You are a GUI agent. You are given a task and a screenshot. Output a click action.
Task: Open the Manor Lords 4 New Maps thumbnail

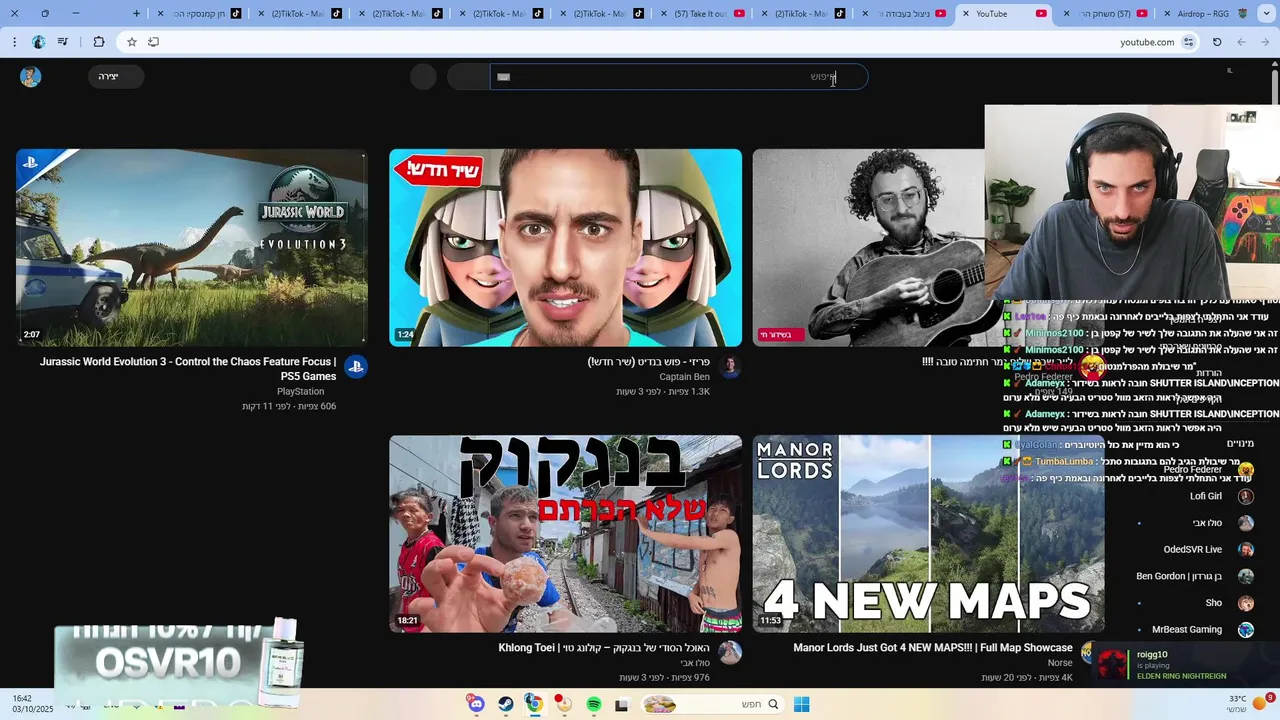pyautogui.click(x=928, y=534)
